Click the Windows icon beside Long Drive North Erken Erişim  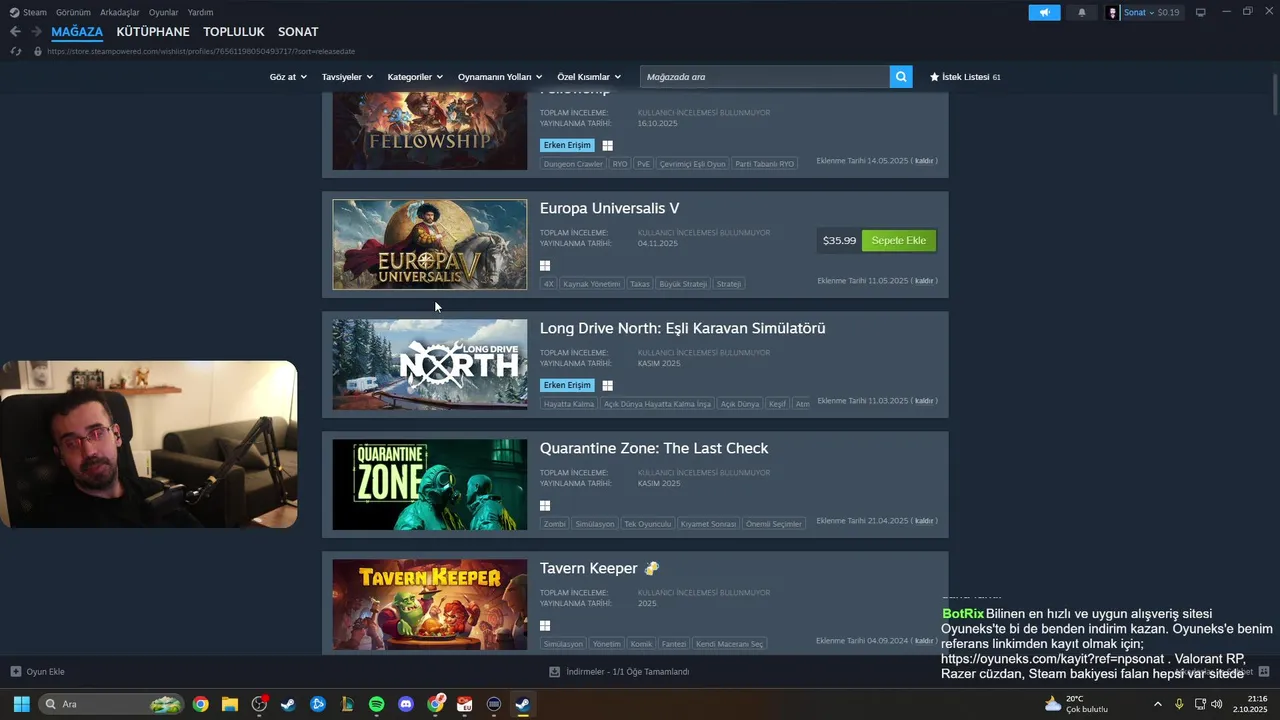[x=607, y=386]
